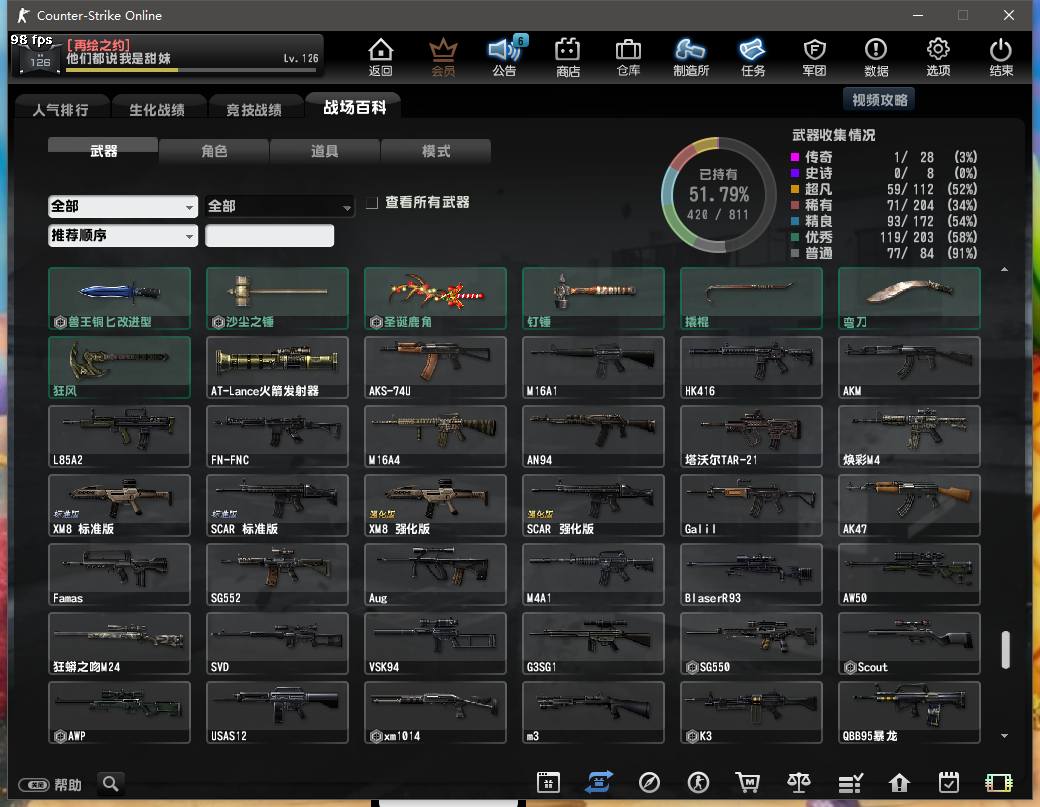Expand the first 全部 category dropdown
Screen dimensions: 1040x807
pyautogui.click(x=123, y=206)
